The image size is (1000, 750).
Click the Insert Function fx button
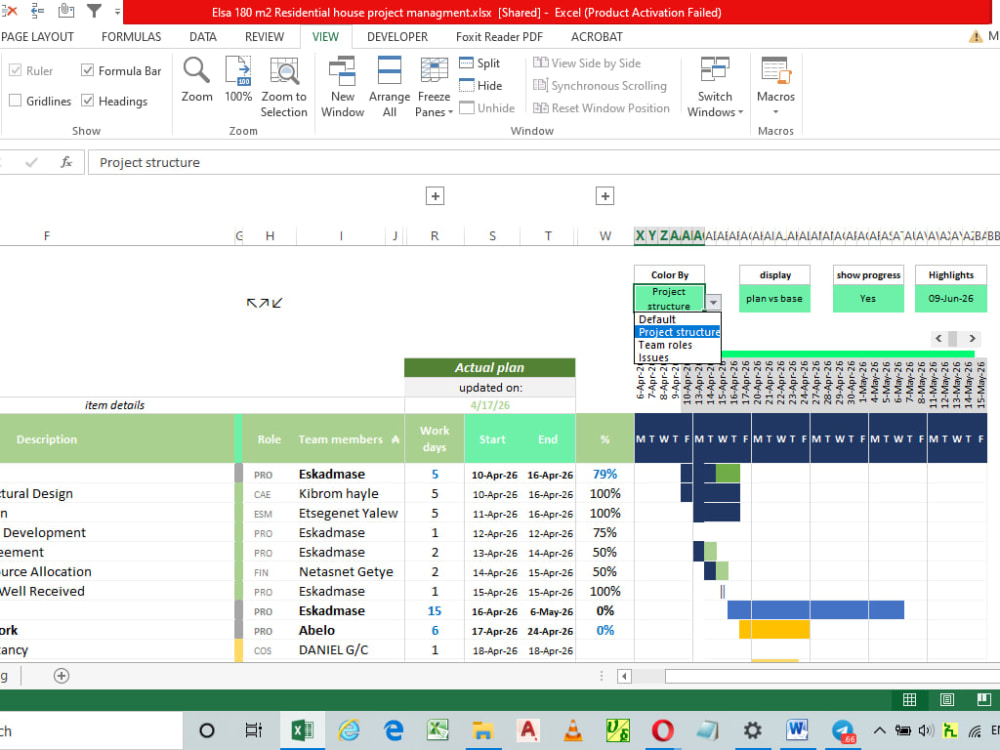tap(66, 163)
